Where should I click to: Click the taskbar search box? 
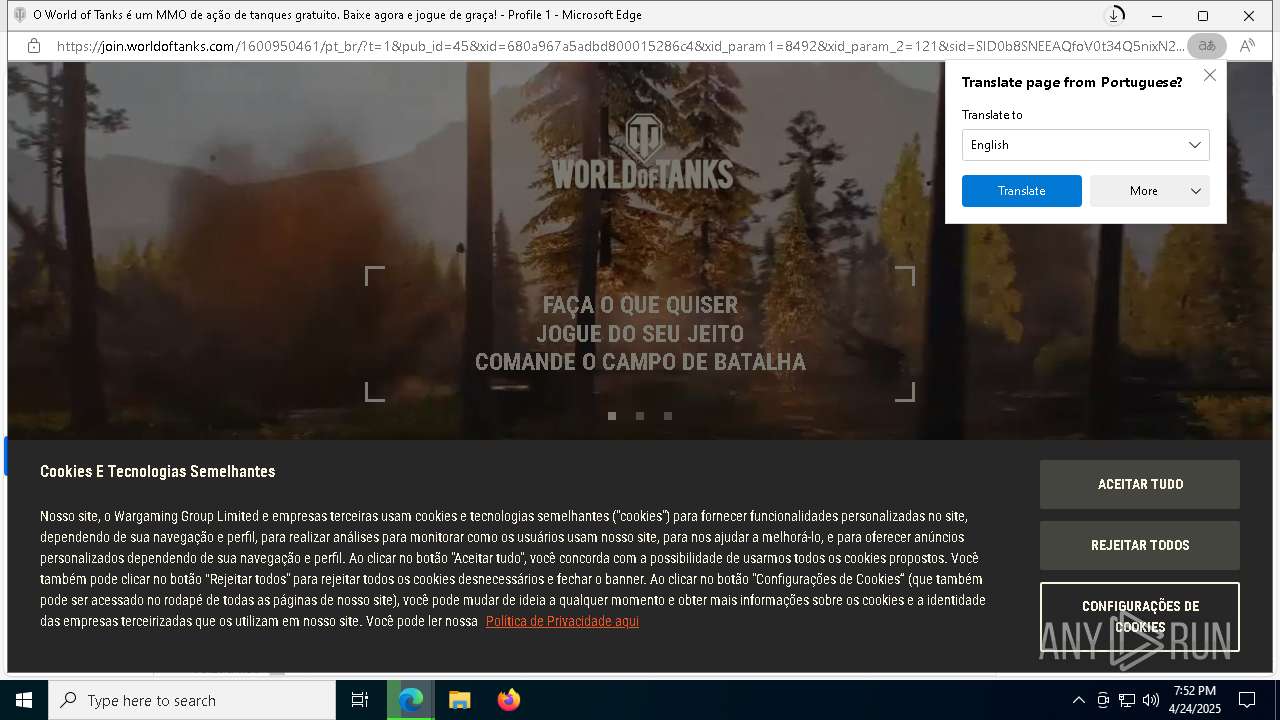coord(192,700)
